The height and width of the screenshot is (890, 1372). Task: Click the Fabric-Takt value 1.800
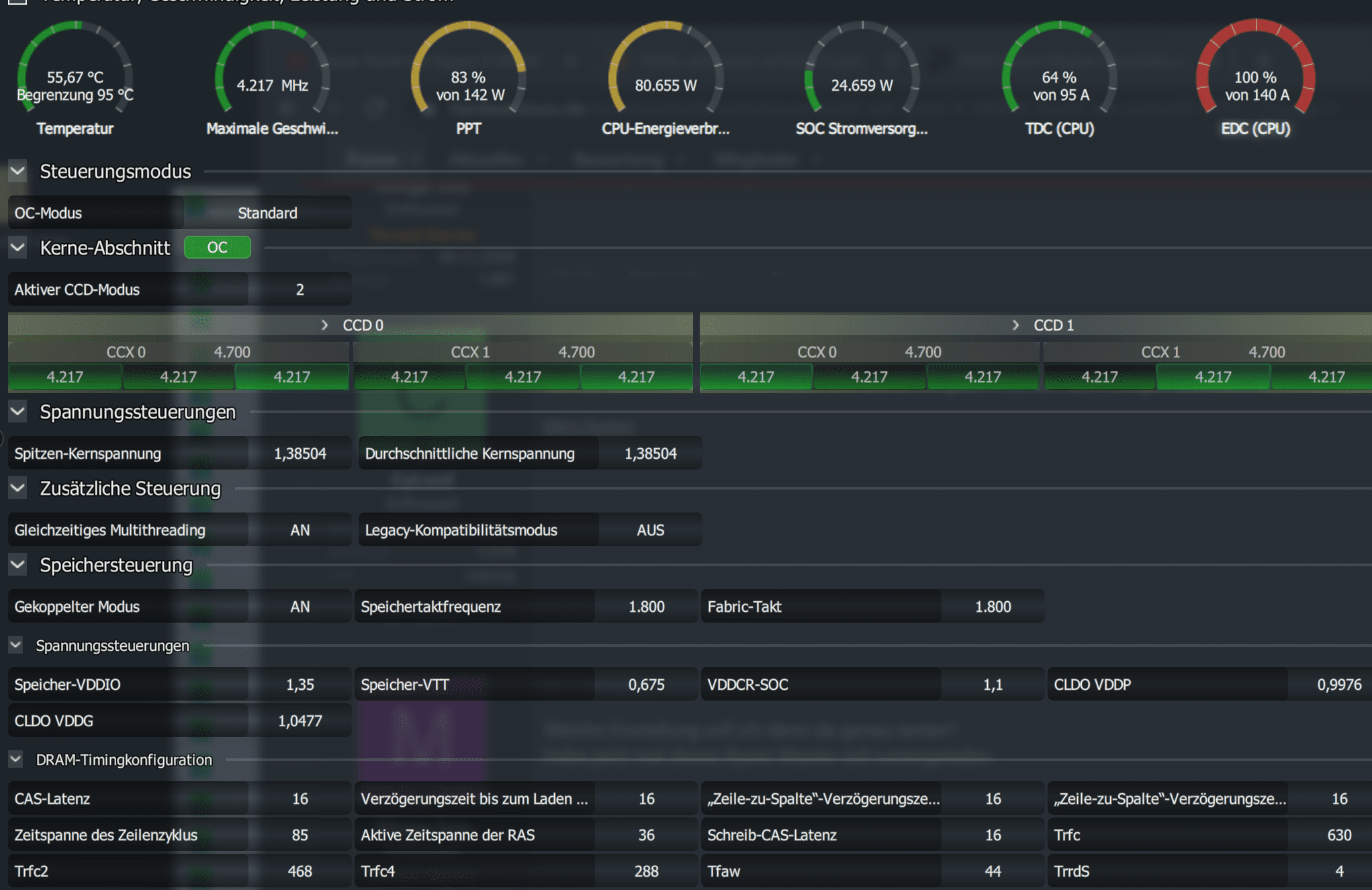pos(993,607)
